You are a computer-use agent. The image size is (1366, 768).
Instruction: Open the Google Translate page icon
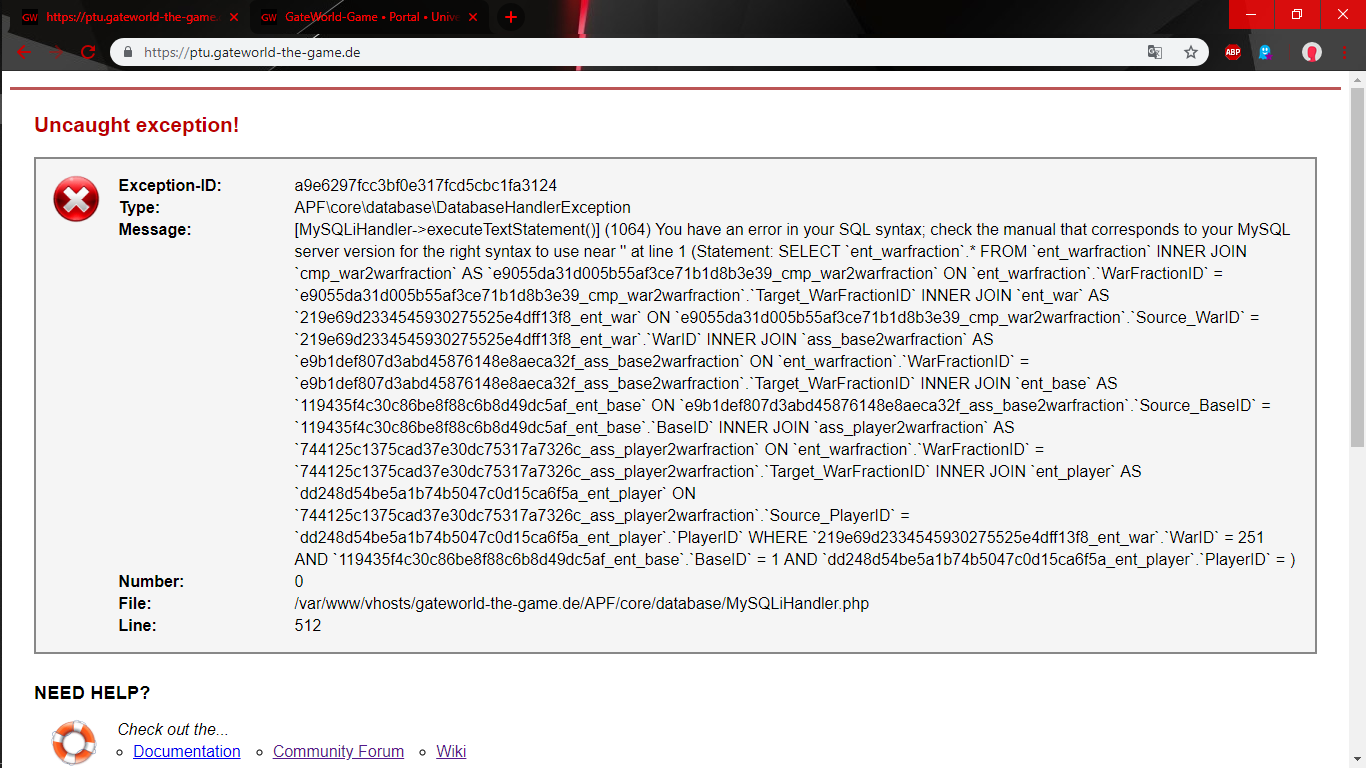1154,53
